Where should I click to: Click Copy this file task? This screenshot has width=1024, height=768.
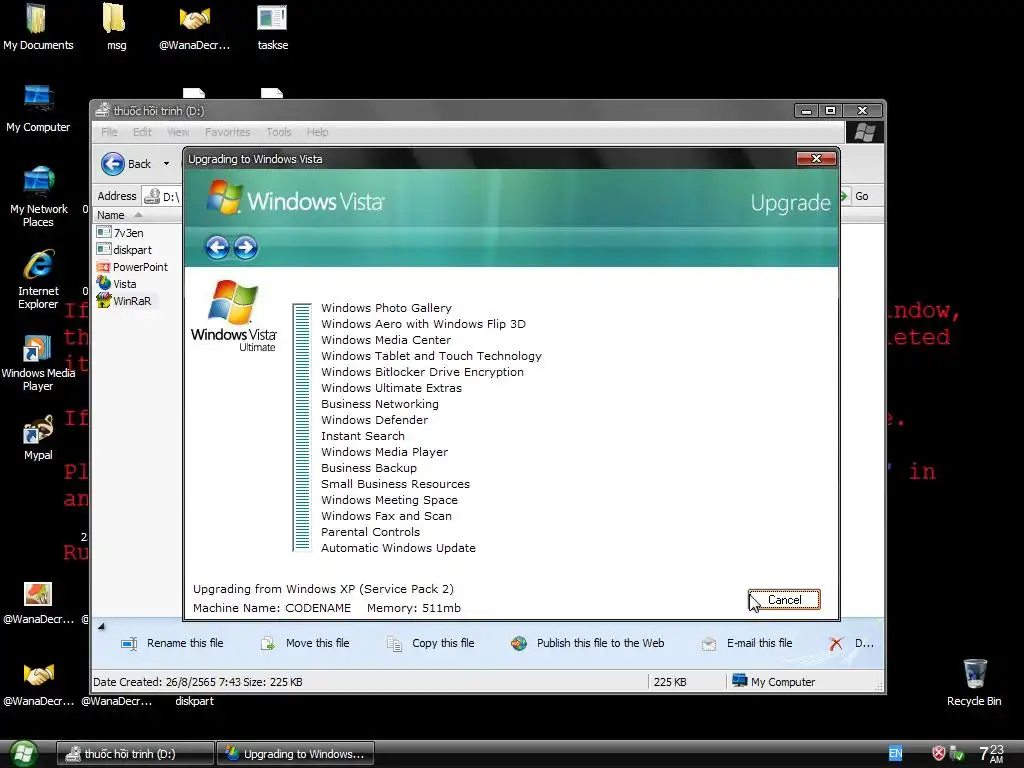point(430,643)
